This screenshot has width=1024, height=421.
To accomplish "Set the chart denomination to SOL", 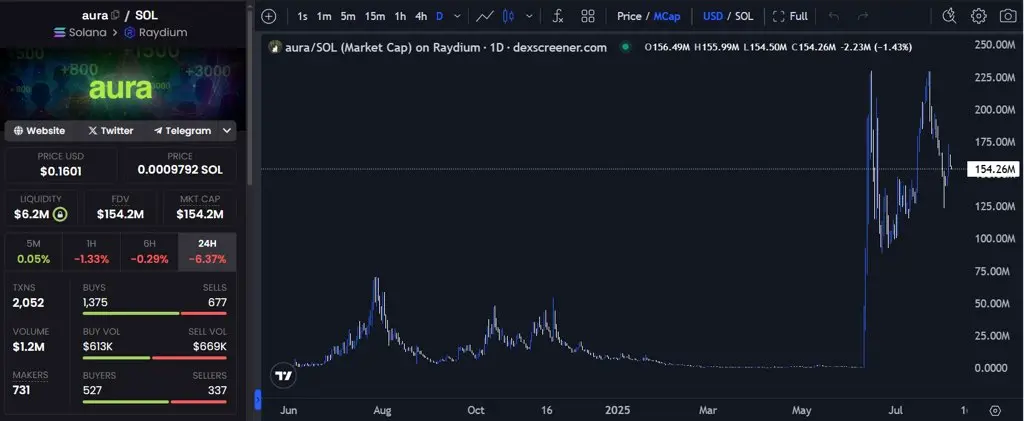I will (x=744, y=16).
